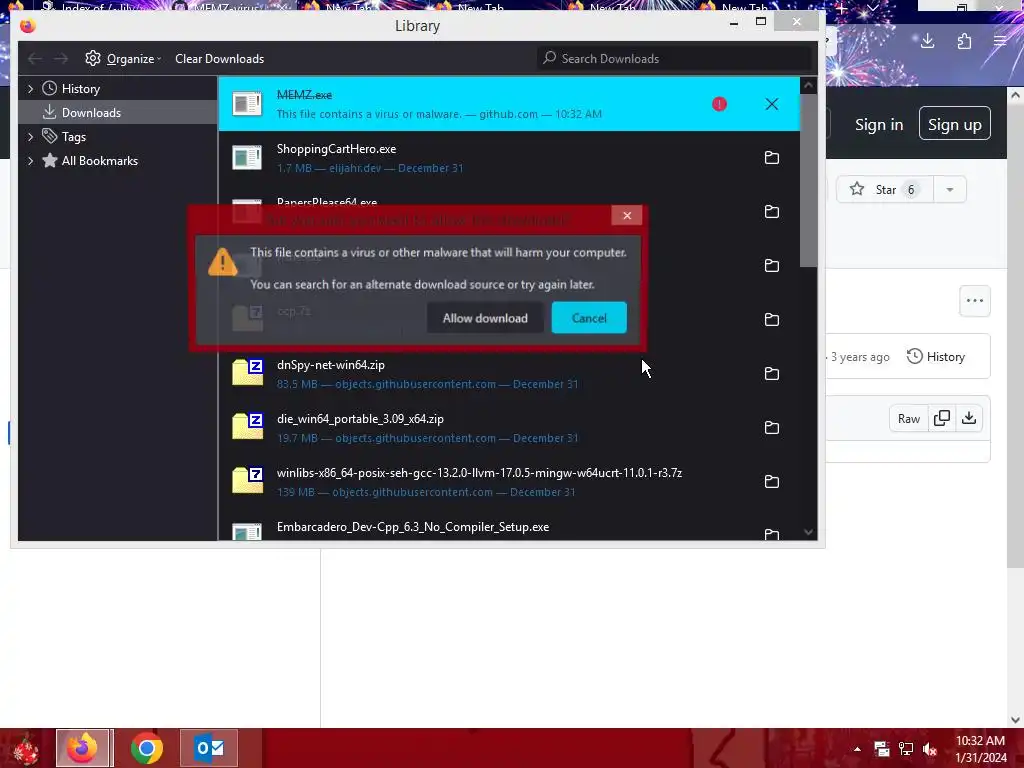Show ccp.7z in folder
Screen dimensions: 1024x768
click(x=771, y=319)
